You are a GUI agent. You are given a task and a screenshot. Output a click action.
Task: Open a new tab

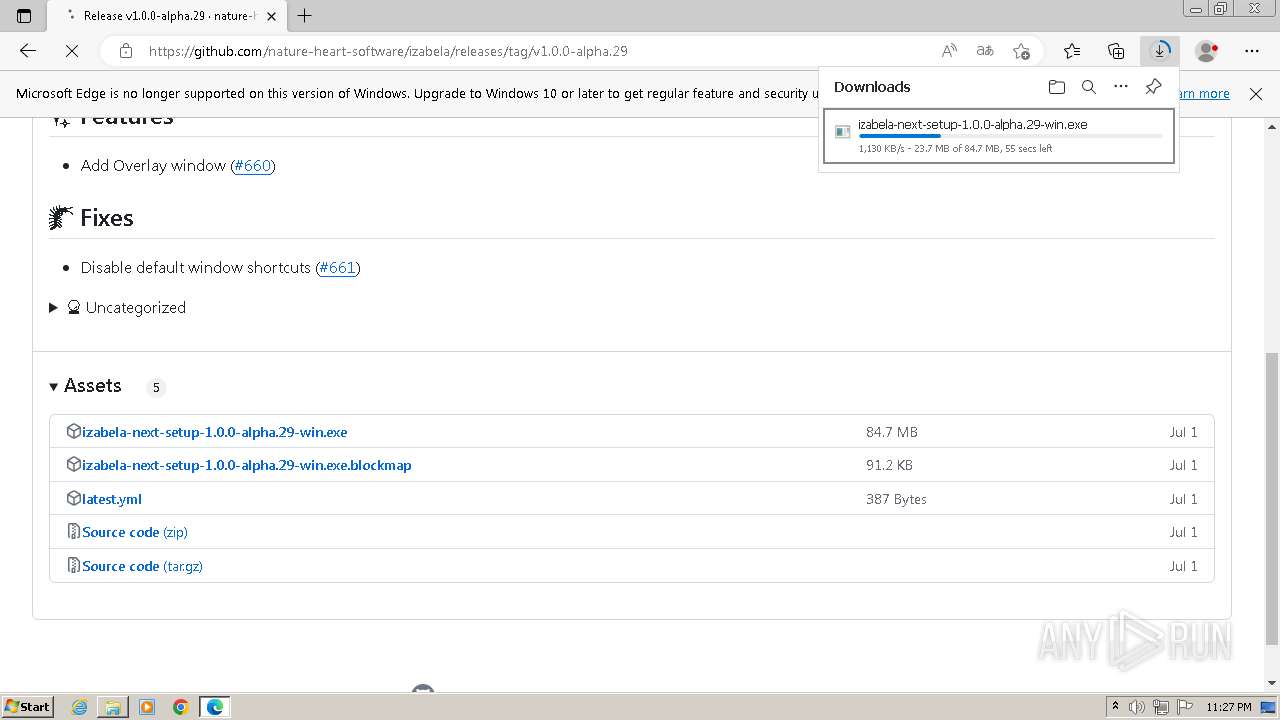(x=305, y=16)
